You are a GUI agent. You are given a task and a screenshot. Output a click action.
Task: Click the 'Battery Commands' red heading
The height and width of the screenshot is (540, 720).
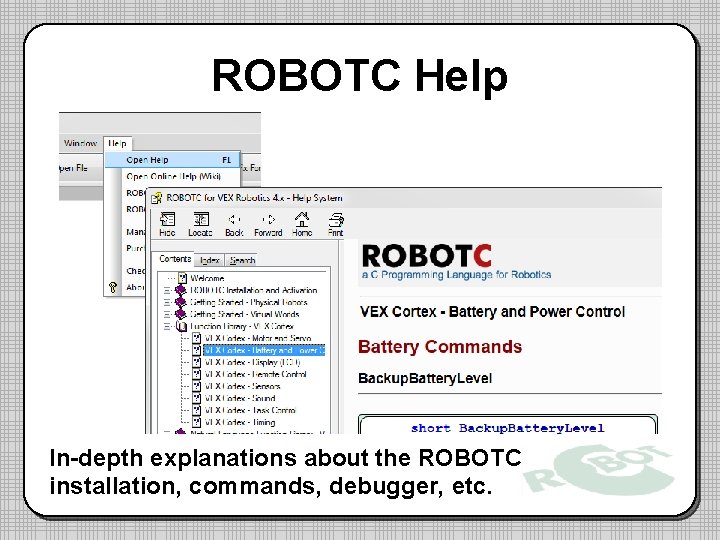440,347
